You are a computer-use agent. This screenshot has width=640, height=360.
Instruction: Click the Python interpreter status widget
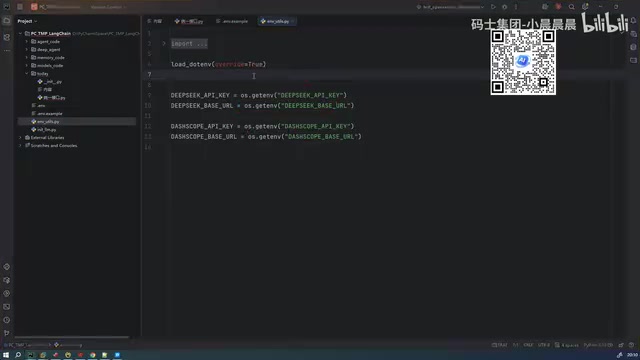click(598, 345)
